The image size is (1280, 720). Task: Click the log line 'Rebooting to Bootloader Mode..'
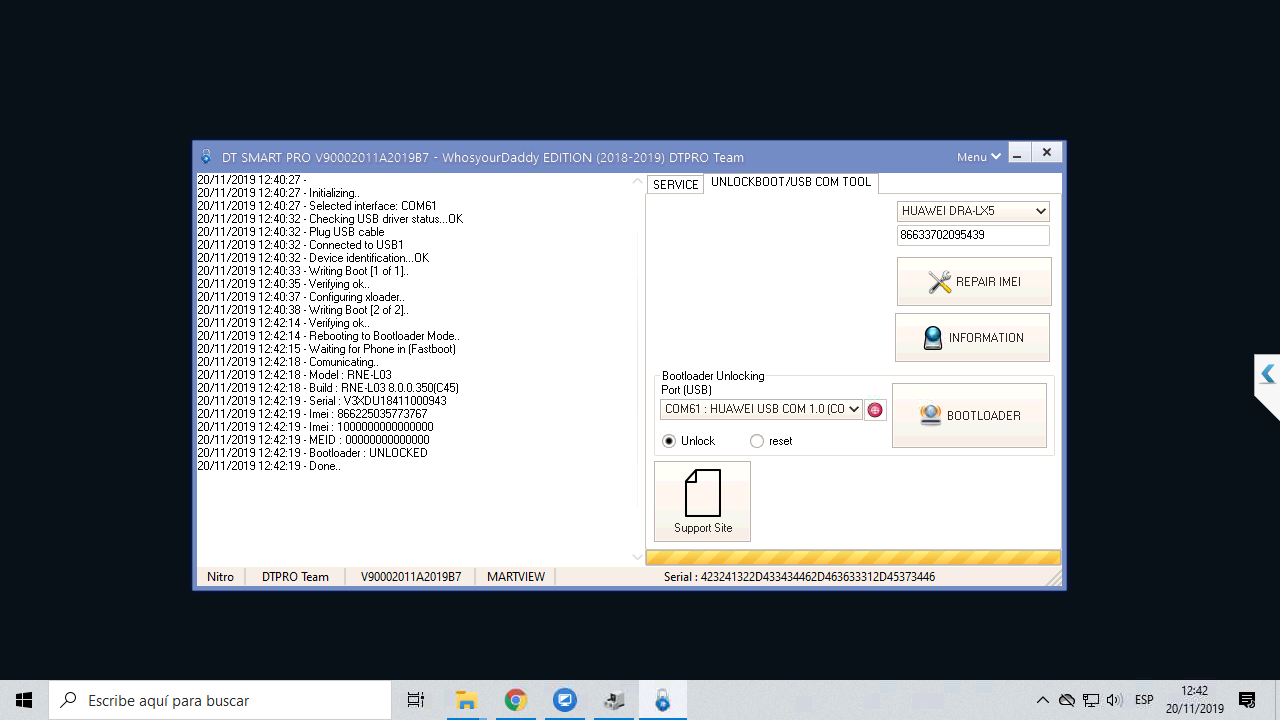(x=329, y=336)
